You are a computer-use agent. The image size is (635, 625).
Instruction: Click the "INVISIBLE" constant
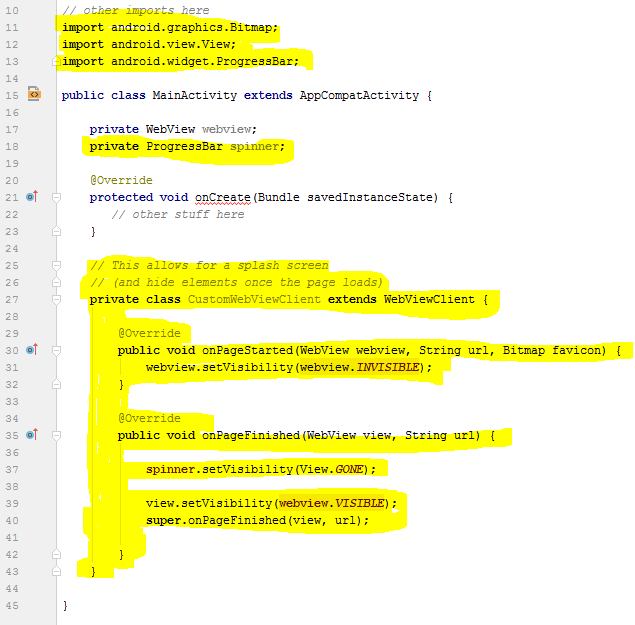[388, 367]
